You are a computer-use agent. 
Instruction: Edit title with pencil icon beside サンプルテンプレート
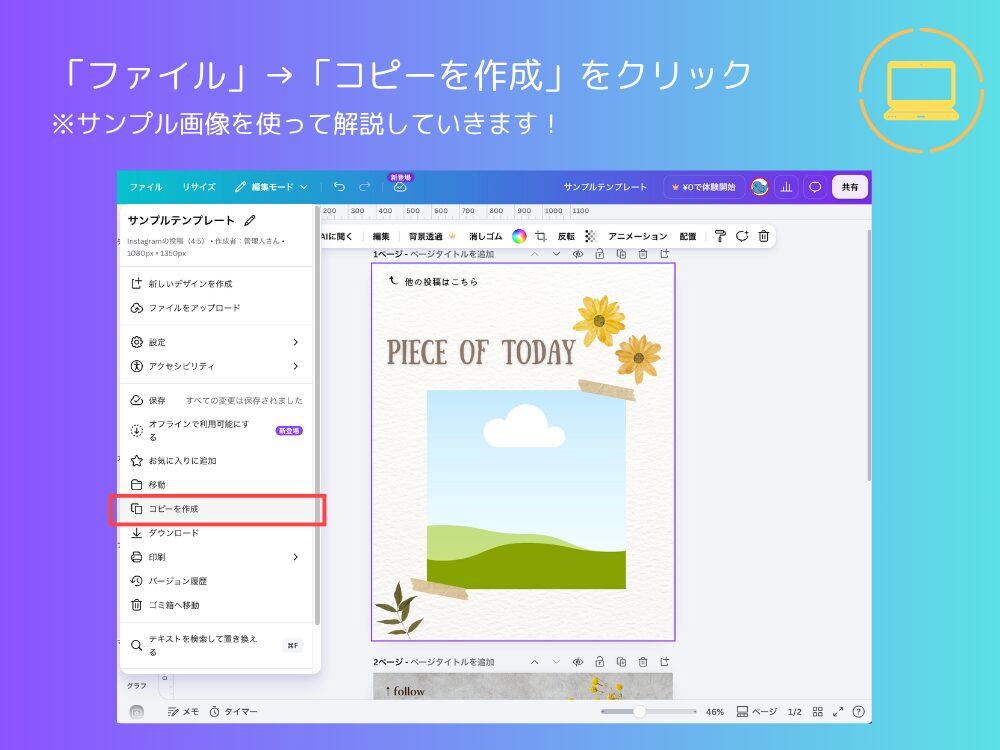(x=250, y=220)
